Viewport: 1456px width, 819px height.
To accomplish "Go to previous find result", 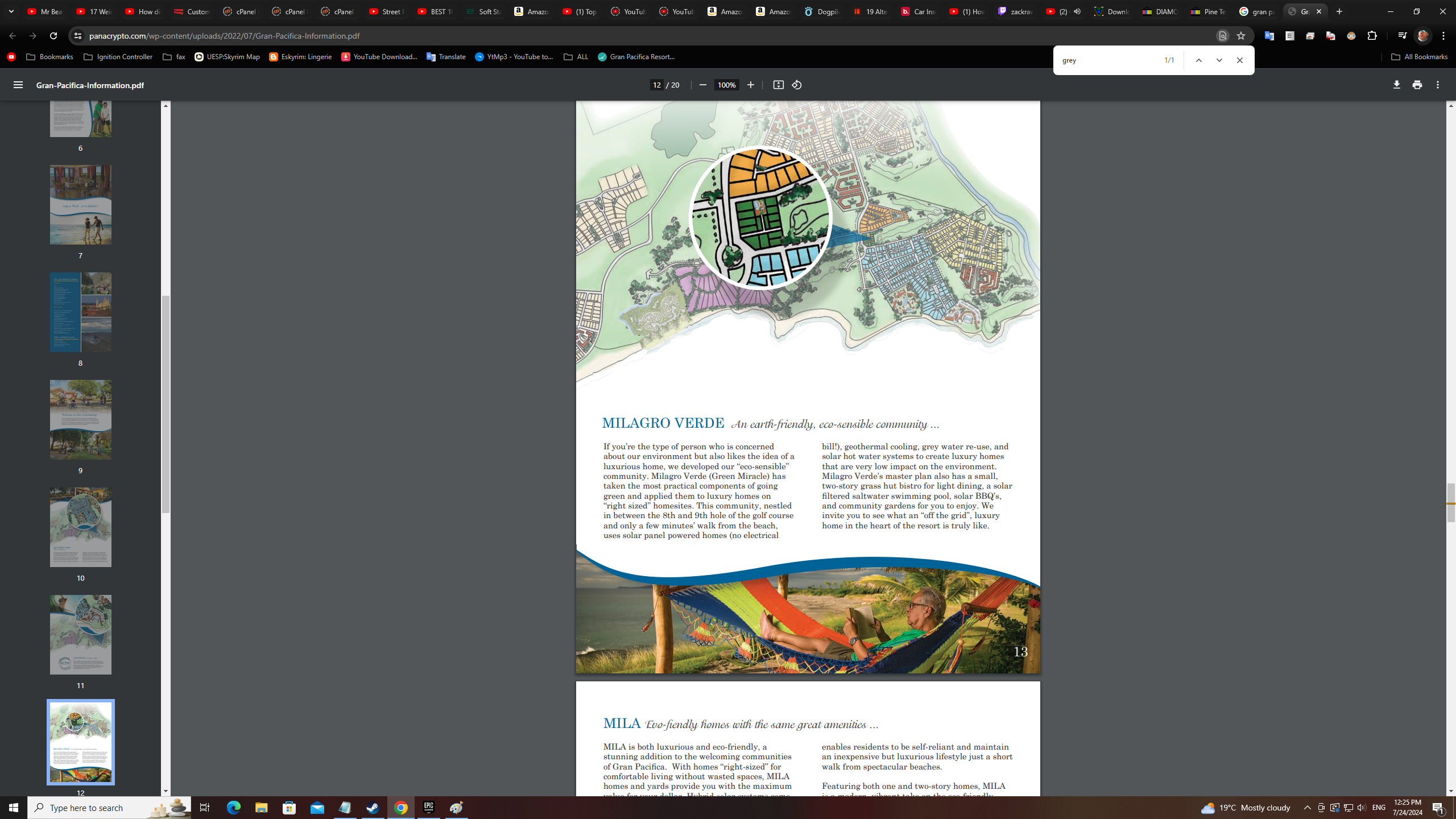I will pyautogui.click(x=1198, y=60).
